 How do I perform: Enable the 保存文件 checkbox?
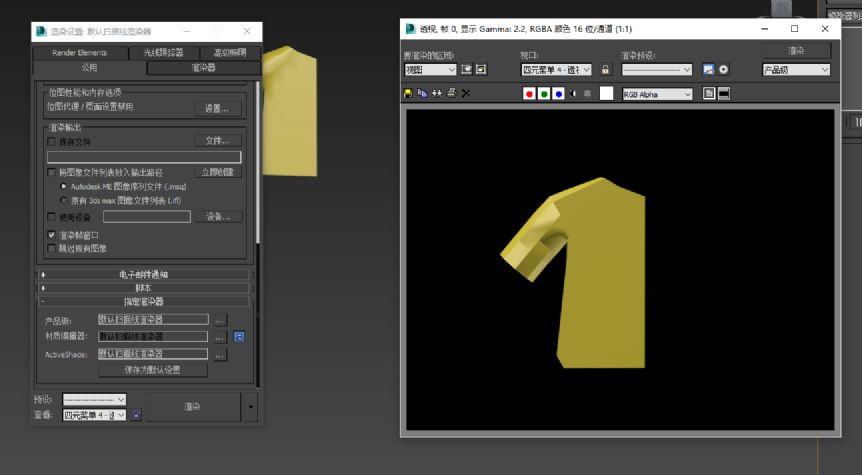click(x=52, y=142)
